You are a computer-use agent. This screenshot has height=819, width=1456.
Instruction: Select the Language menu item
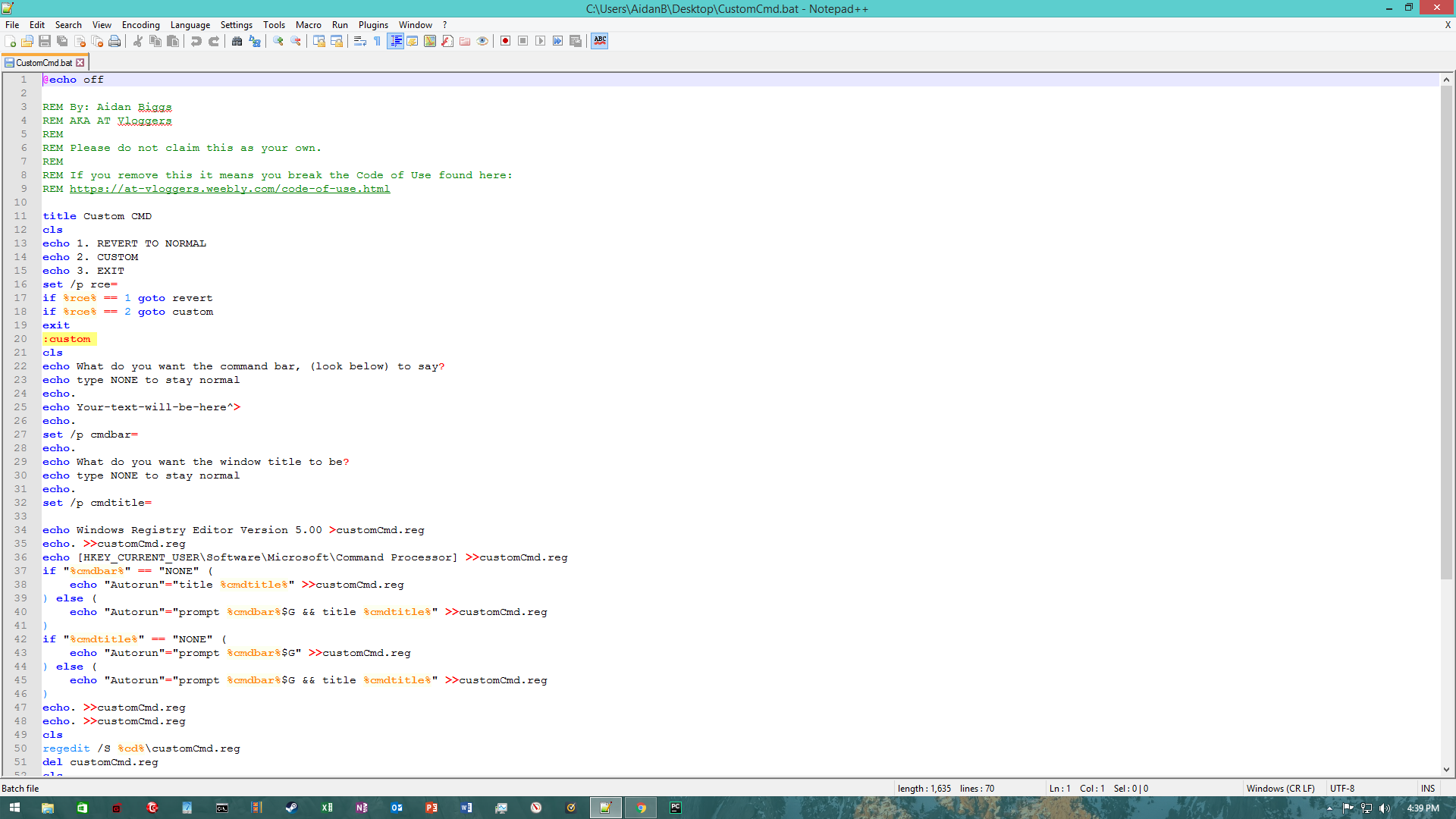(x=189, y=24)
